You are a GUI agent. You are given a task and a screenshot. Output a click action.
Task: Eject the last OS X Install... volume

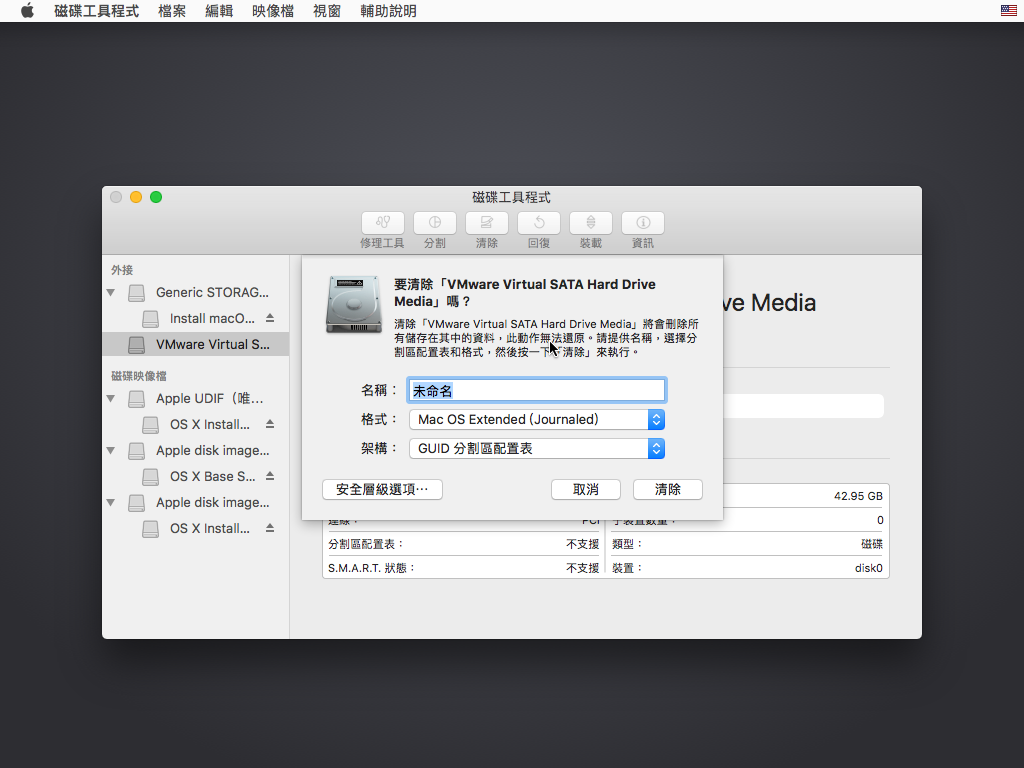pos(270,528)
